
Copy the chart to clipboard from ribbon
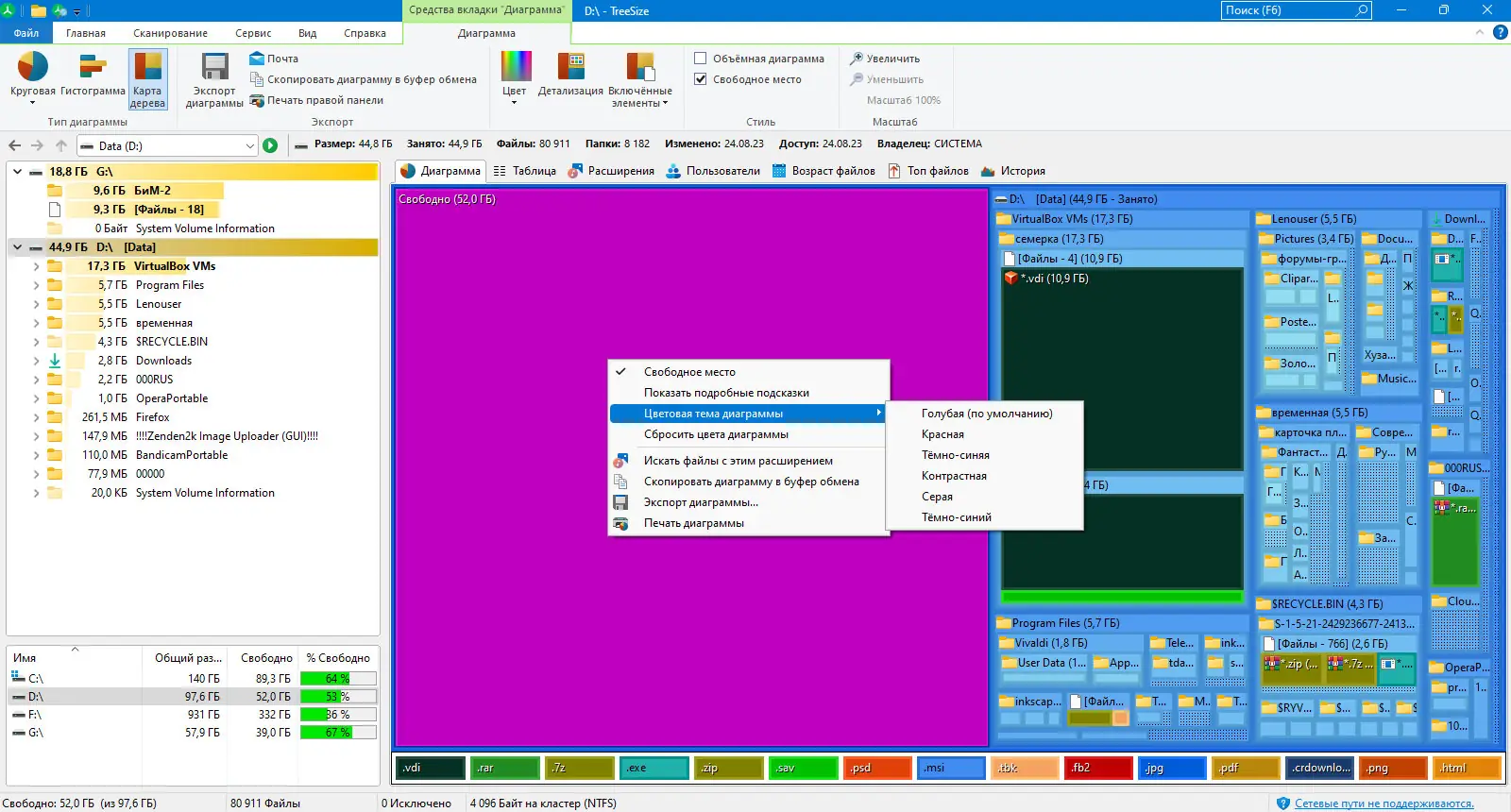point(363,79)
